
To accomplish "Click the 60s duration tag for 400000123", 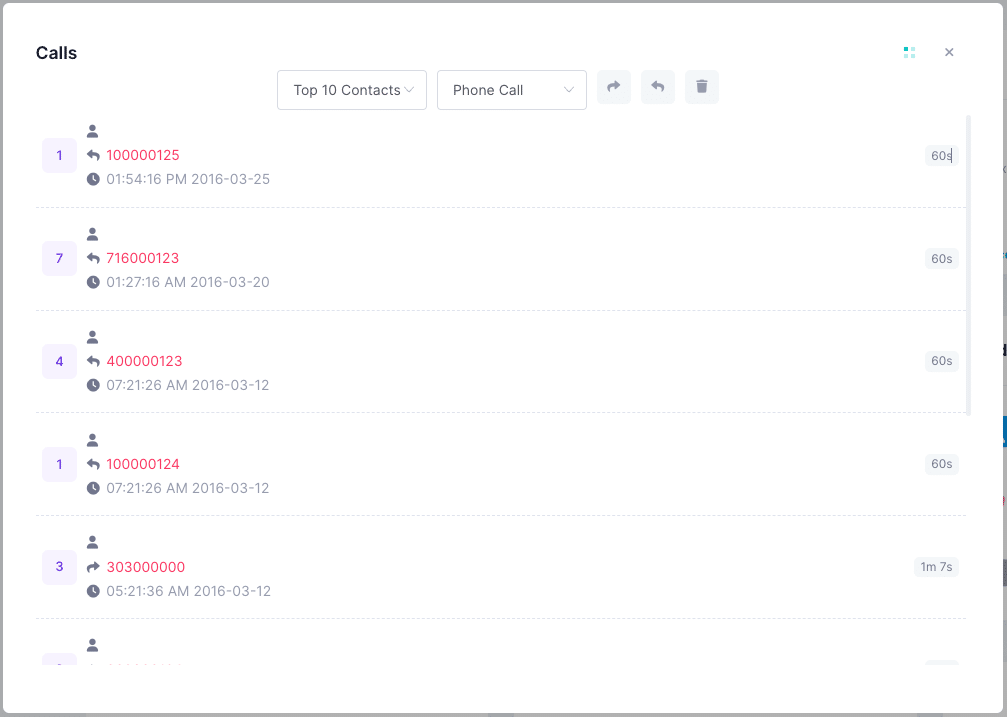I will [x=941, y=361].
